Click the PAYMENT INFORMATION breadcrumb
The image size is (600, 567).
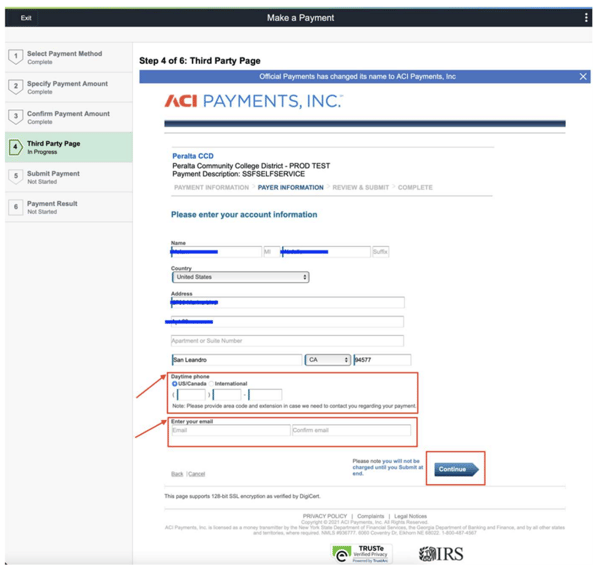(x=211, y=187)
